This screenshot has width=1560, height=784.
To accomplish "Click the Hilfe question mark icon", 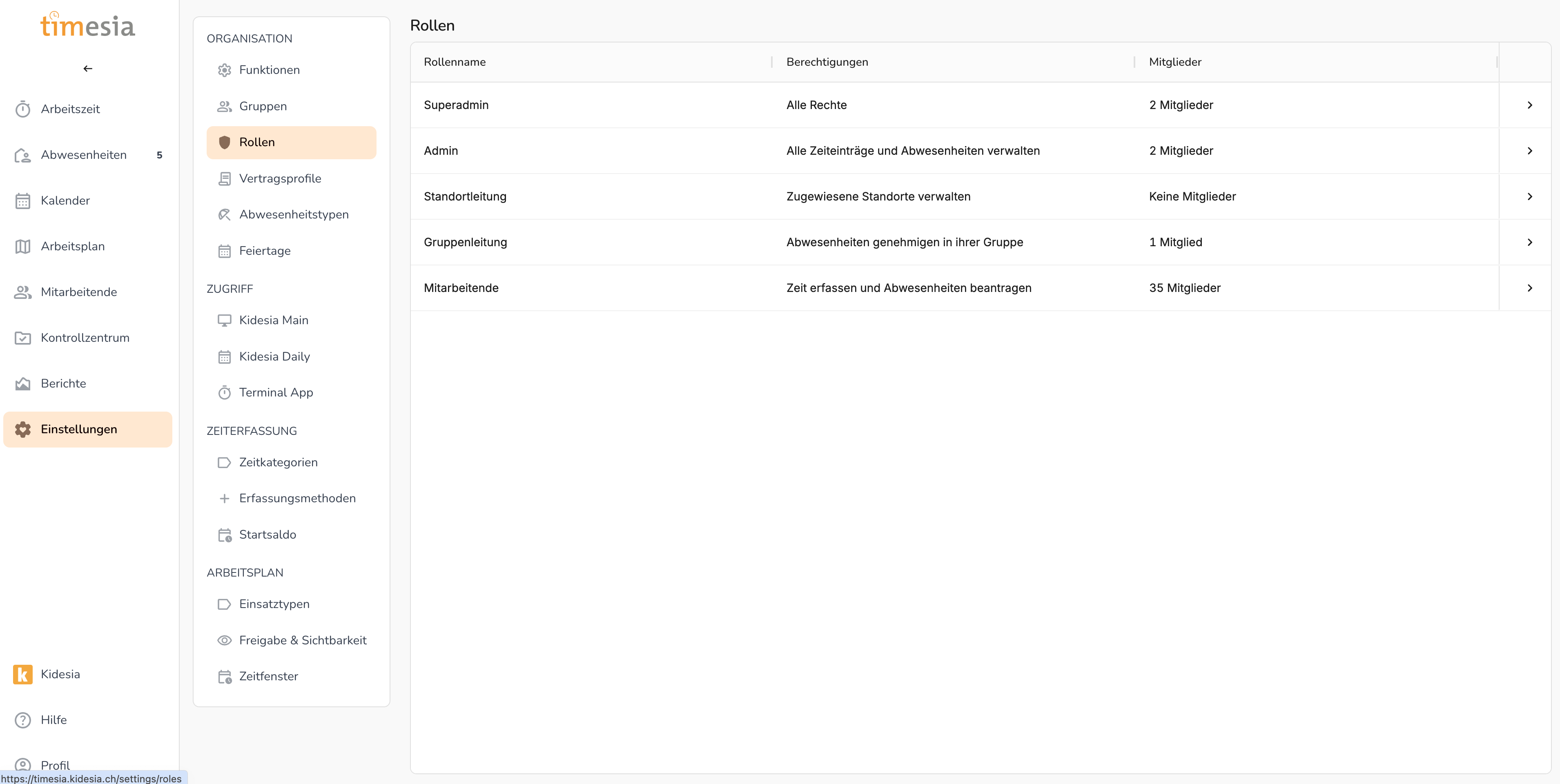I will (x=23, y=720).
